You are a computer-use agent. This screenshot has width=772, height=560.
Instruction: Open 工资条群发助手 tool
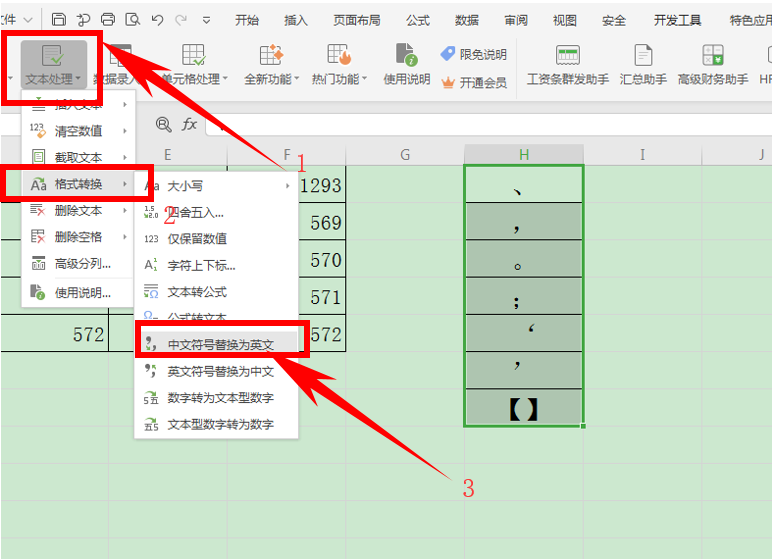tap(568, 65)
